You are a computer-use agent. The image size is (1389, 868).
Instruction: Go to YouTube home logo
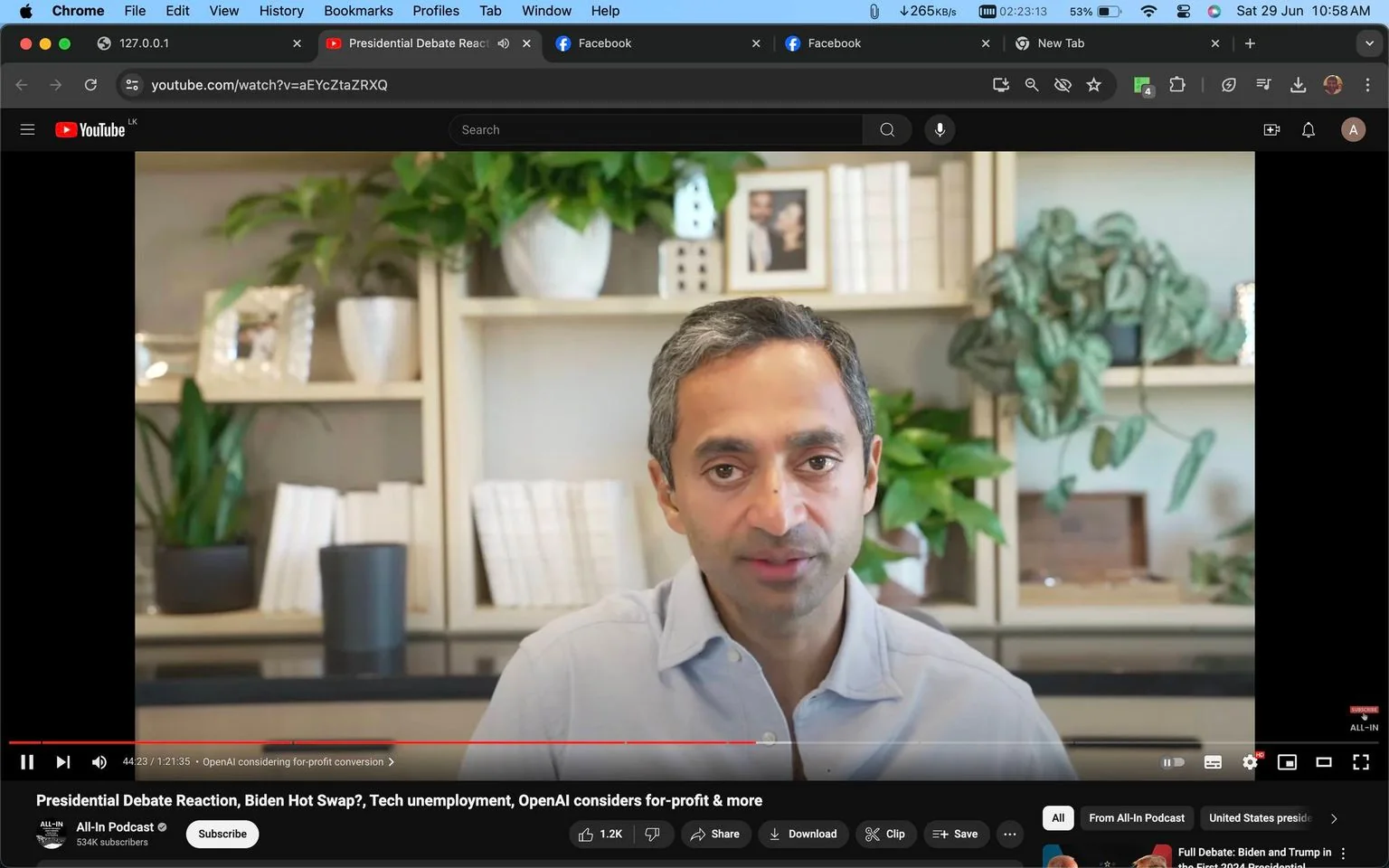pyautogui.click(x=90, y=129)
